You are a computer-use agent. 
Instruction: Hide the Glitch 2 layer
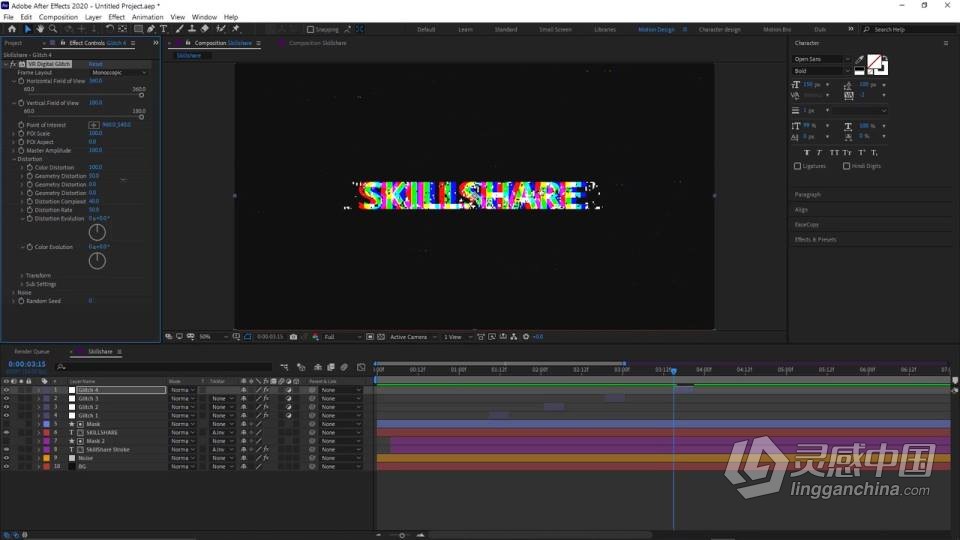pyautogui.click(x=6, y=407)
